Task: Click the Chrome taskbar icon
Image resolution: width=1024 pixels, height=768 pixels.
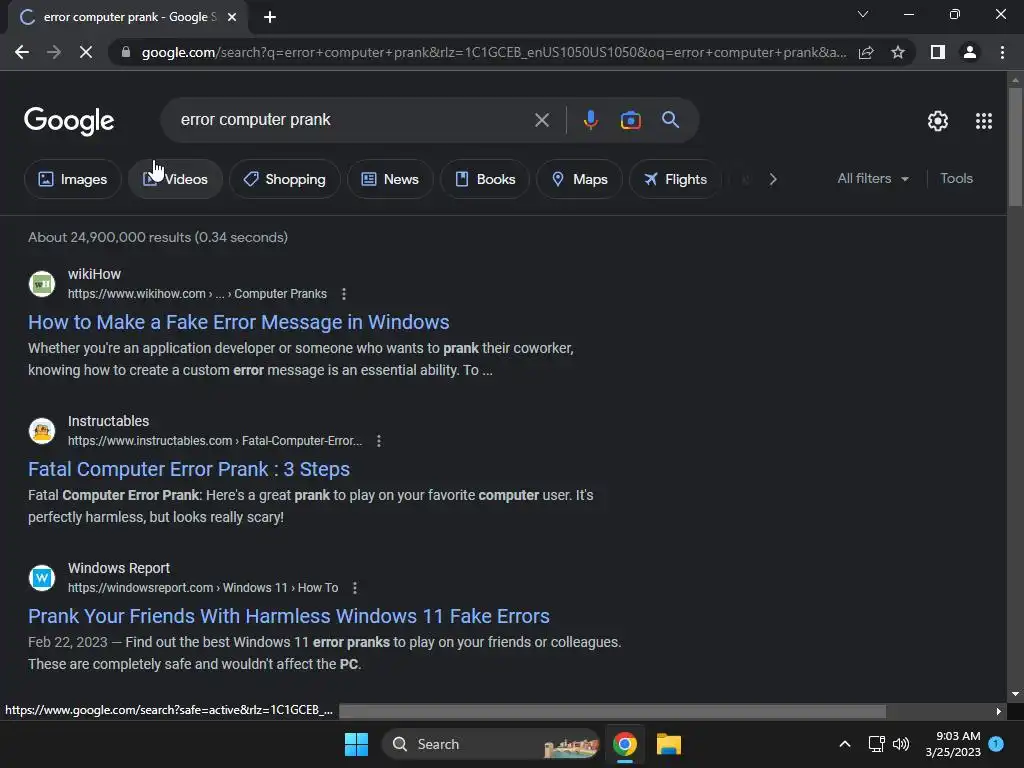Action: point(625,744)
